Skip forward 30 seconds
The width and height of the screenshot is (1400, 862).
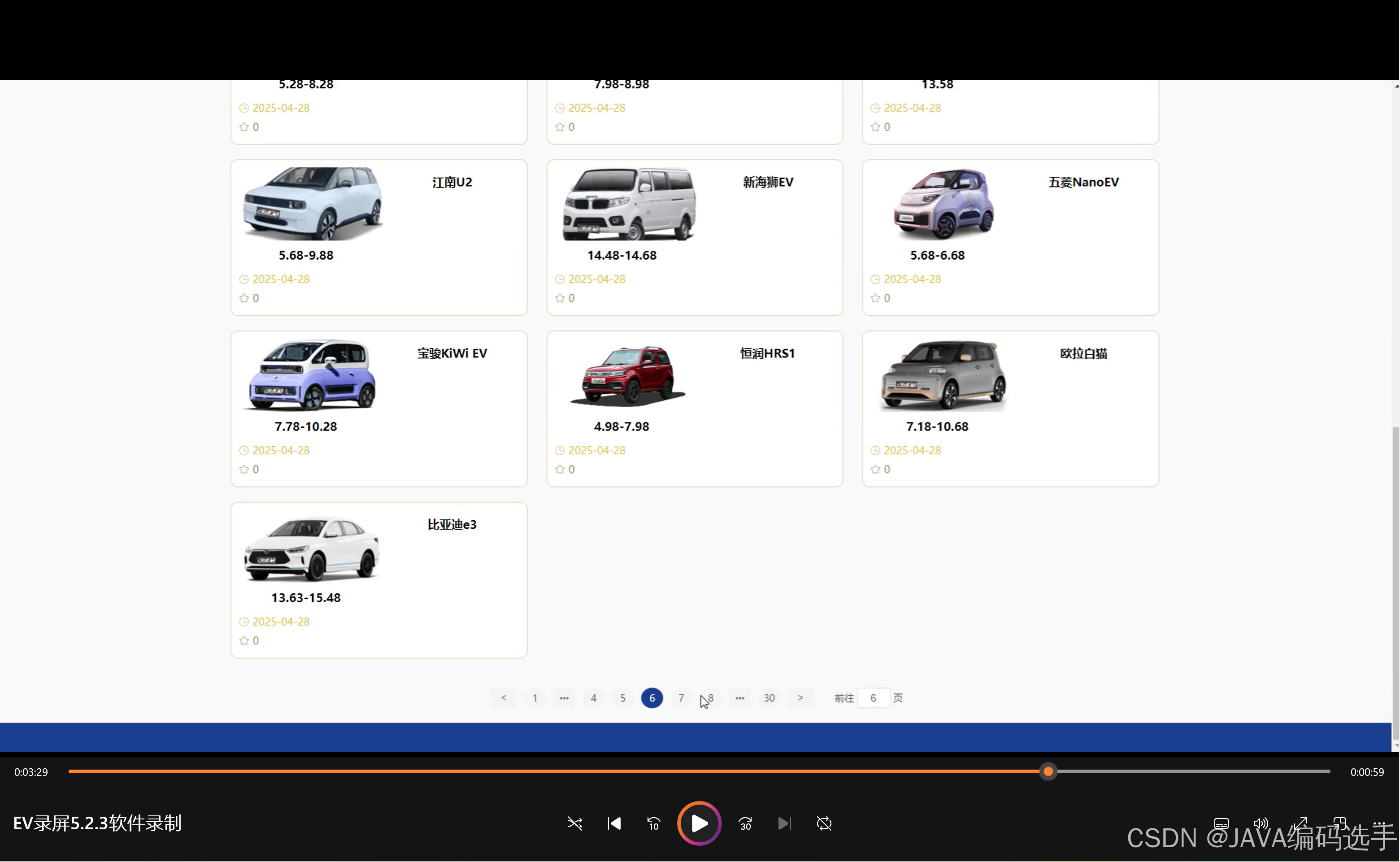point(746,824)
